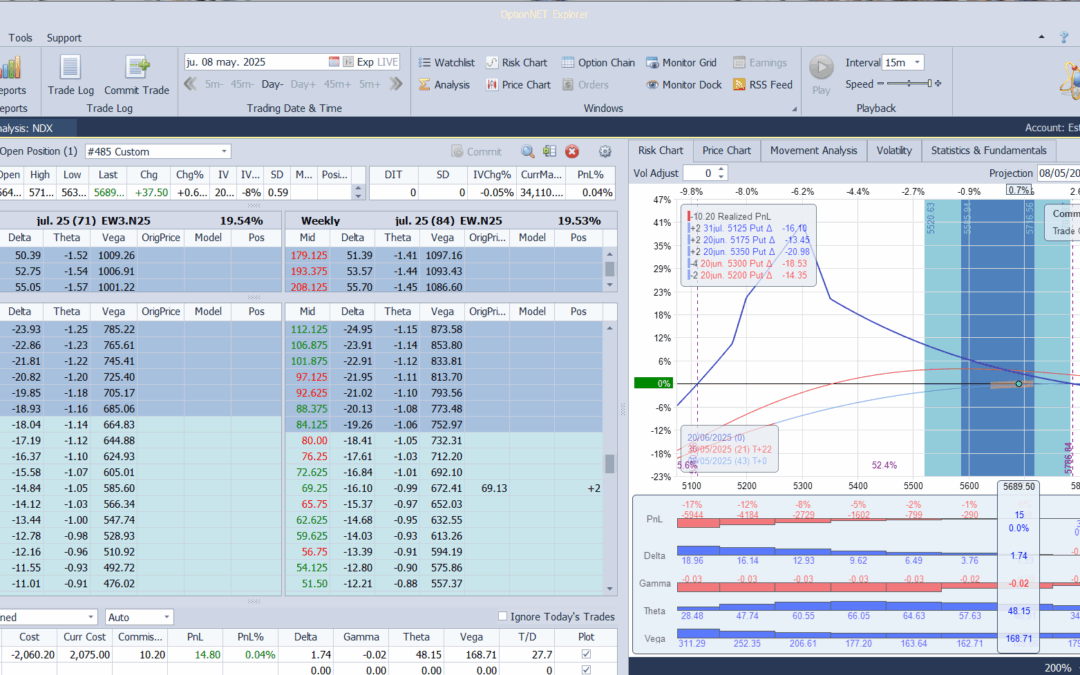The height and width of the screenshot is (675, 1080).
Task: Open the calendar date picker icon
Action: (335, 62)
